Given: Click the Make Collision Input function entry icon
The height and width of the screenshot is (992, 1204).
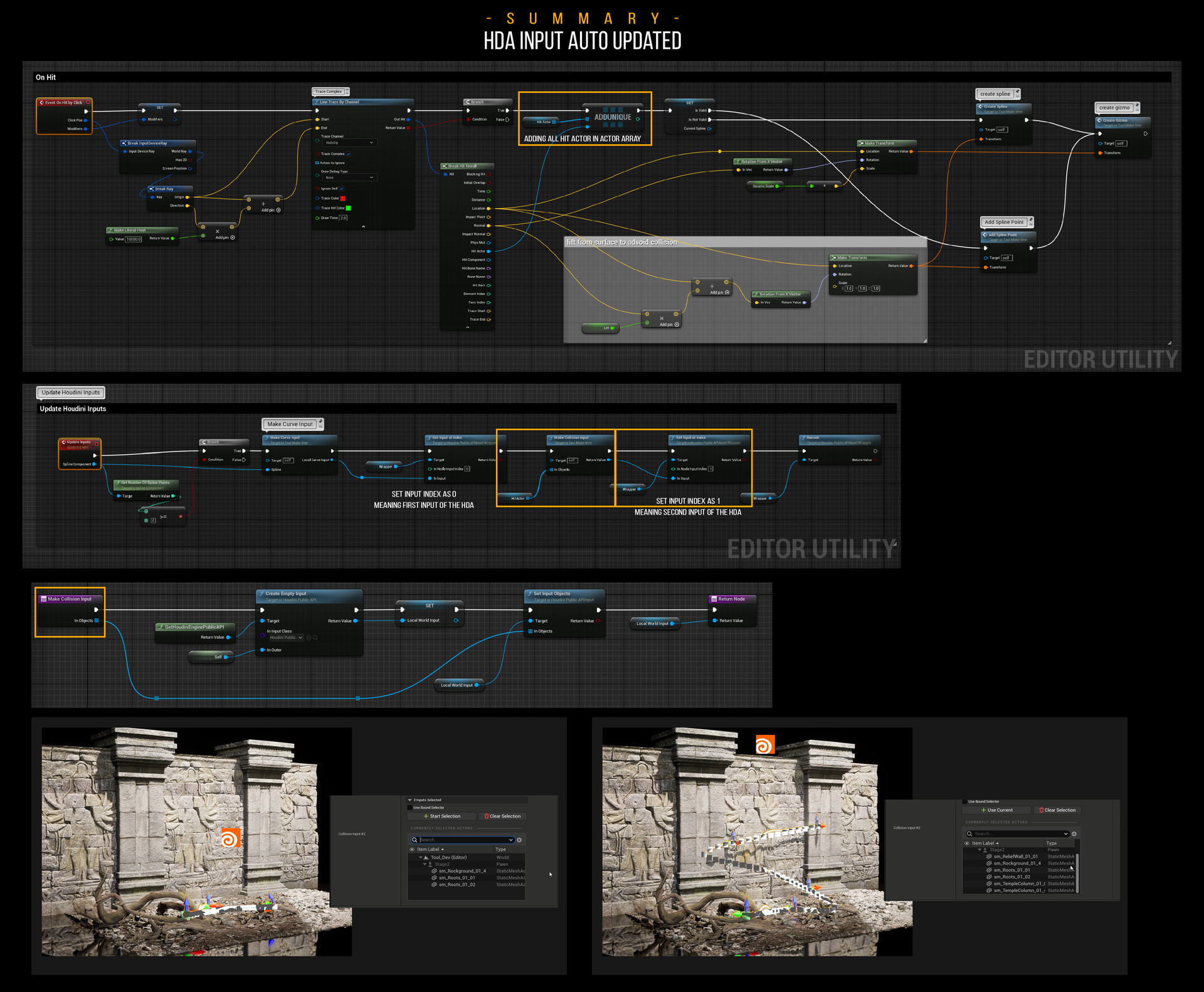Looking at the screenshot, I should tap(44, 599).
